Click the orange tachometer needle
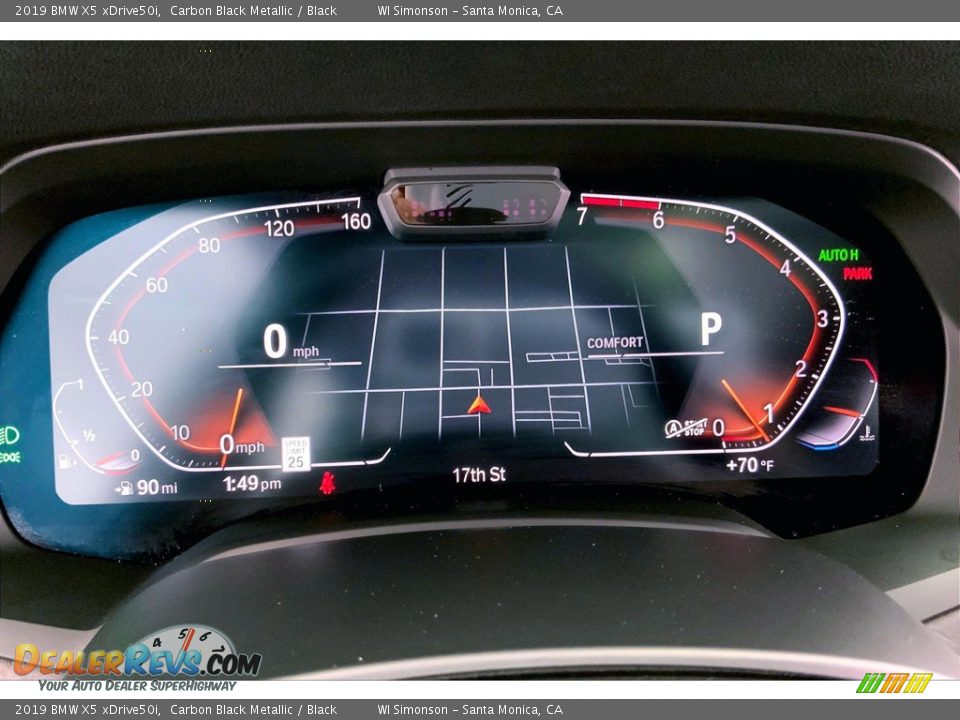 click(x=745, y=410)
